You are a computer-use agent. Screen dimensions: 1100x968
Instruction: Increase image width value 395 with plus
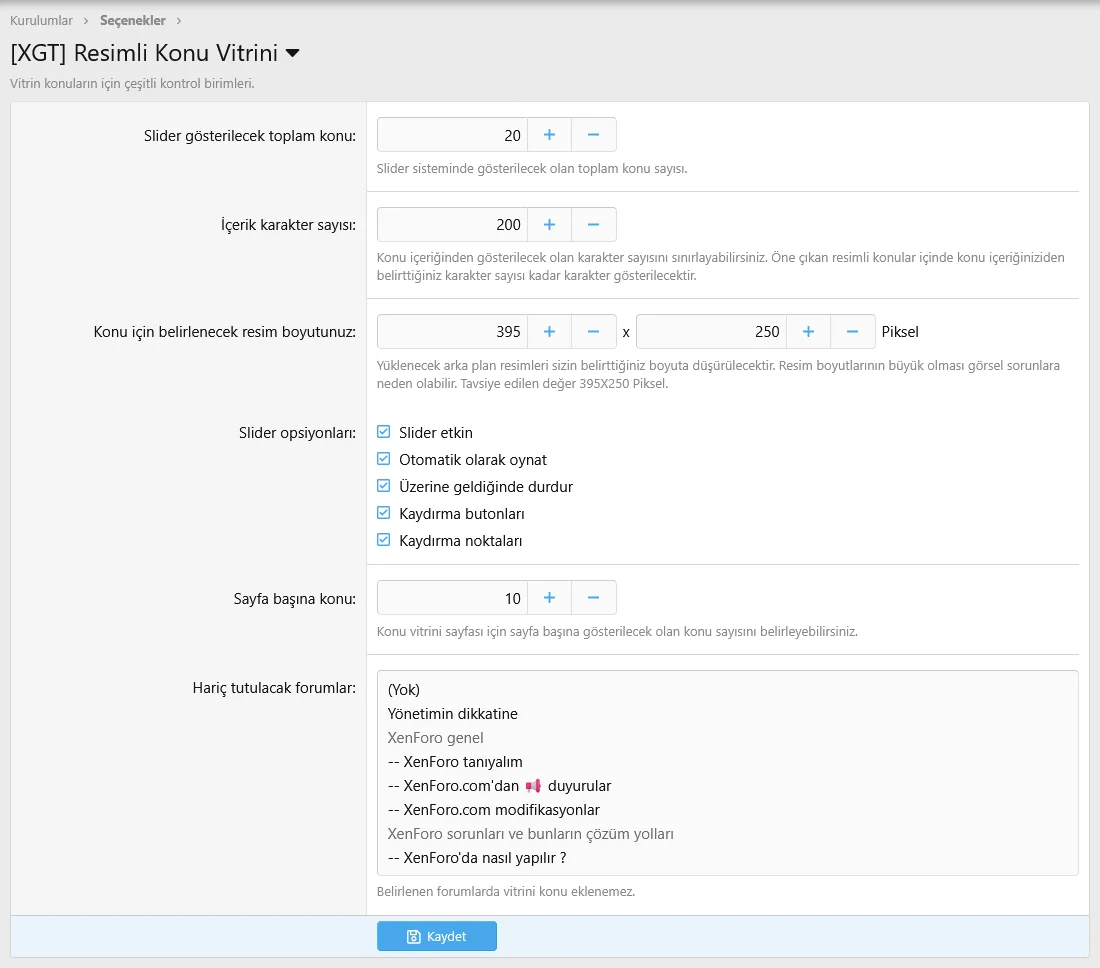click(549, 332)
